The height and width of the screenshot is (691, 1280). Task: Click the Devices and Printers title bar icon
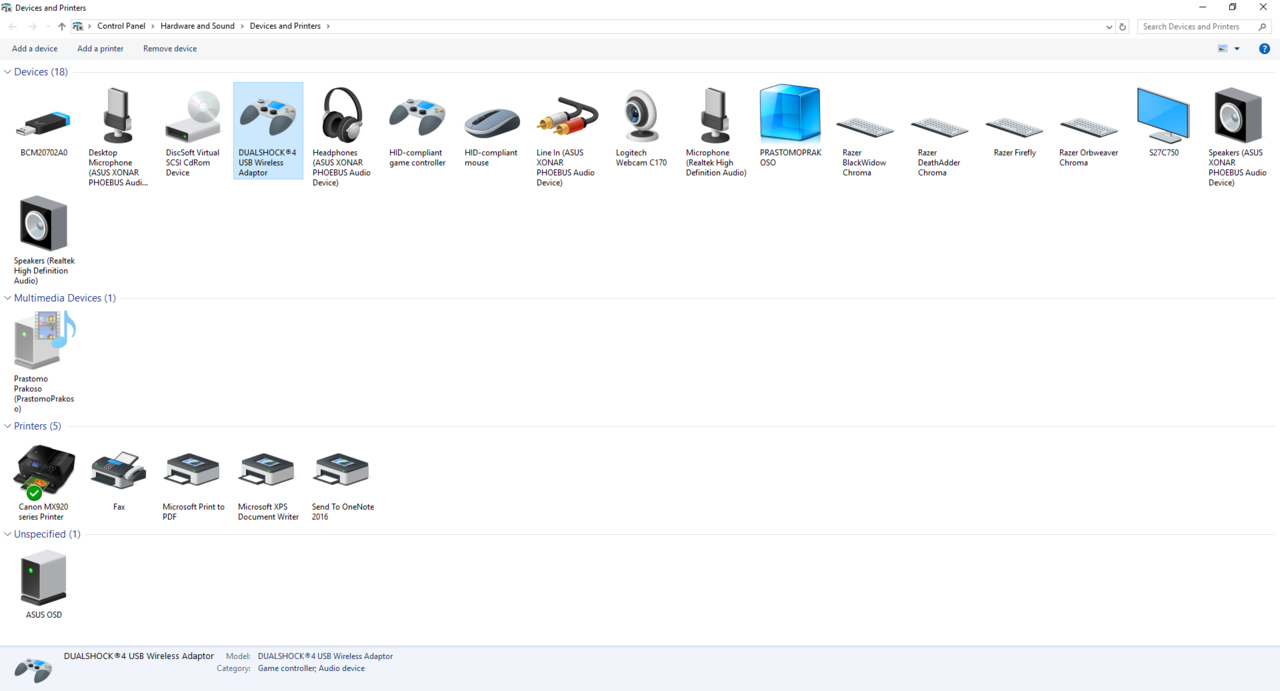(7, 7)
